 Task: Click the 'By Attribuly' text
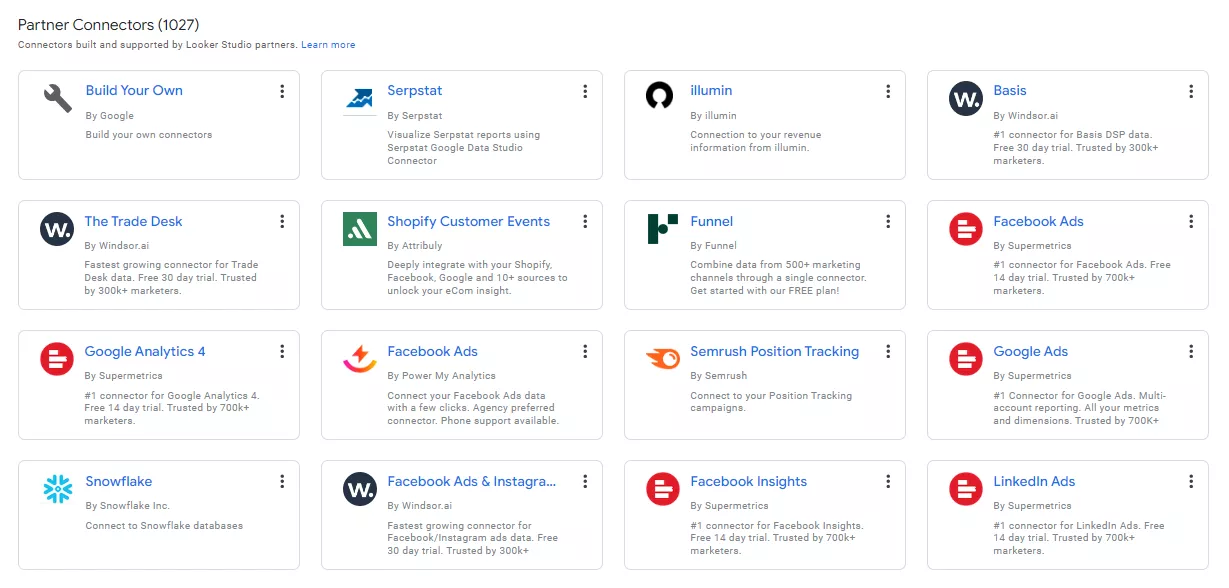[415, 245]
